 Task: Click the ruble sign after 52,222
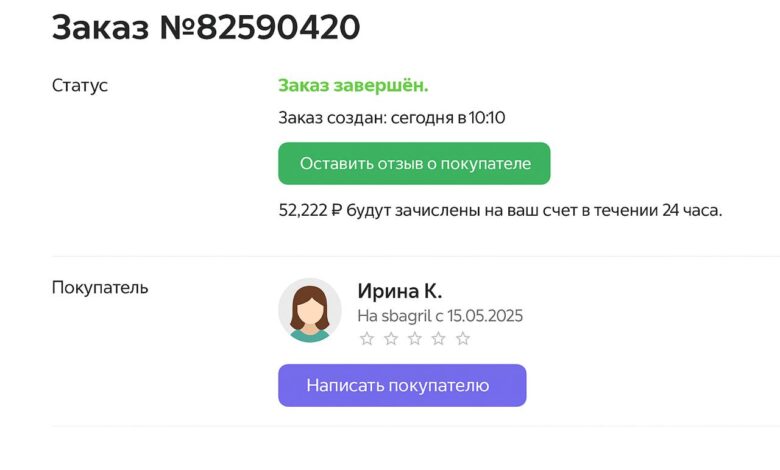click(x=336, y=210)
